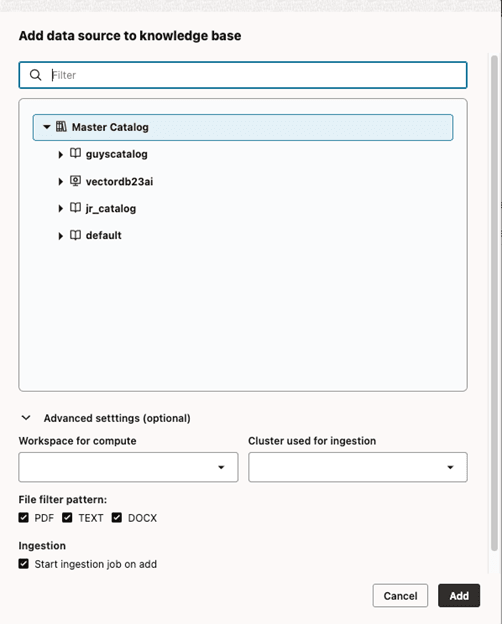502x624 pixels.
Task: Disable Start ingestion job on add
Action: point(23,564)
